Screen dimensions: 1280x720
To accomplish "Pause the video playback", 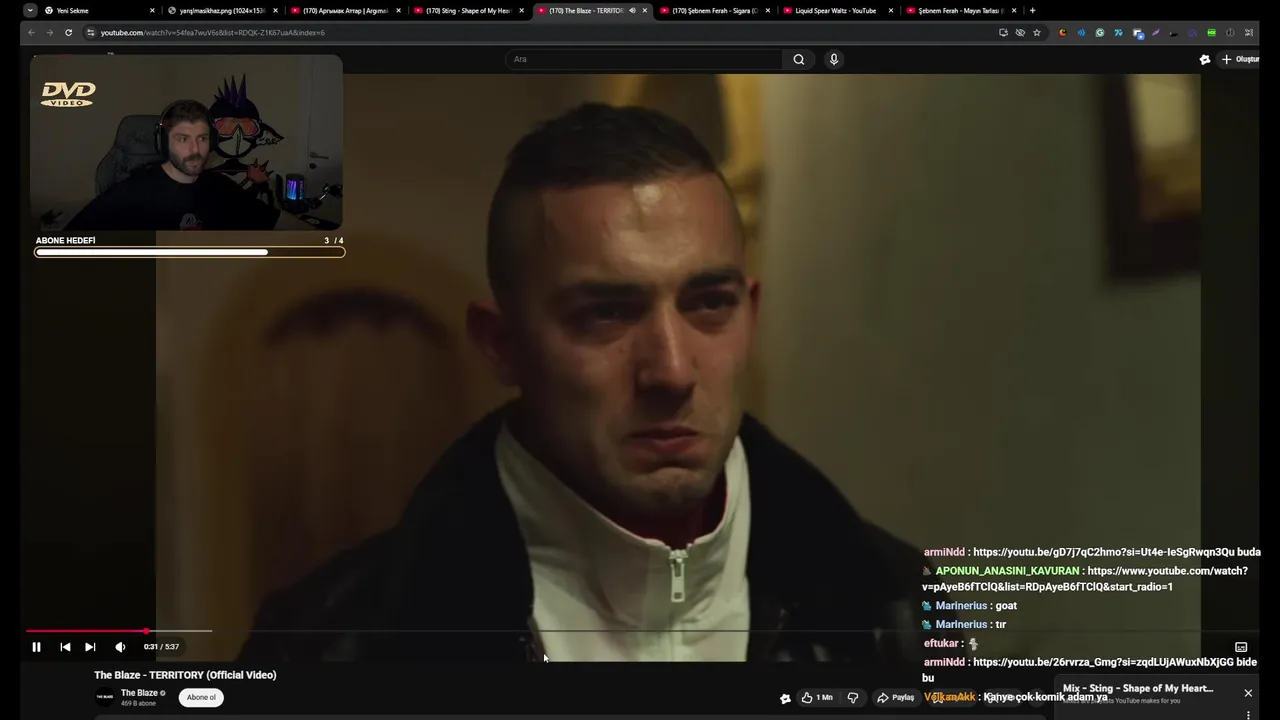I will click(36, 647).
